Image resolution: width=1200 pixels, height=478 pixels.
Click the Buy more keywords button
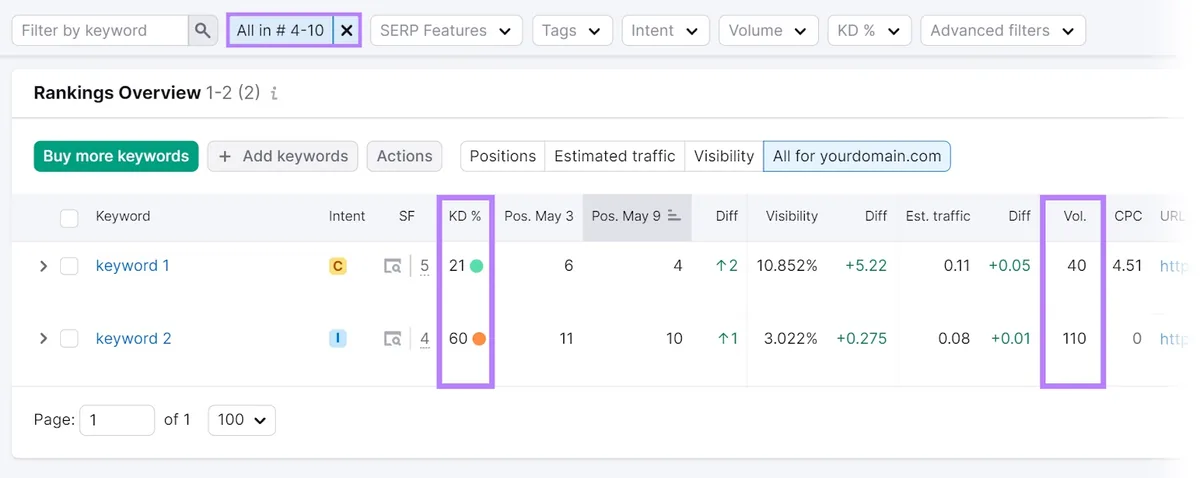point(116,156)
